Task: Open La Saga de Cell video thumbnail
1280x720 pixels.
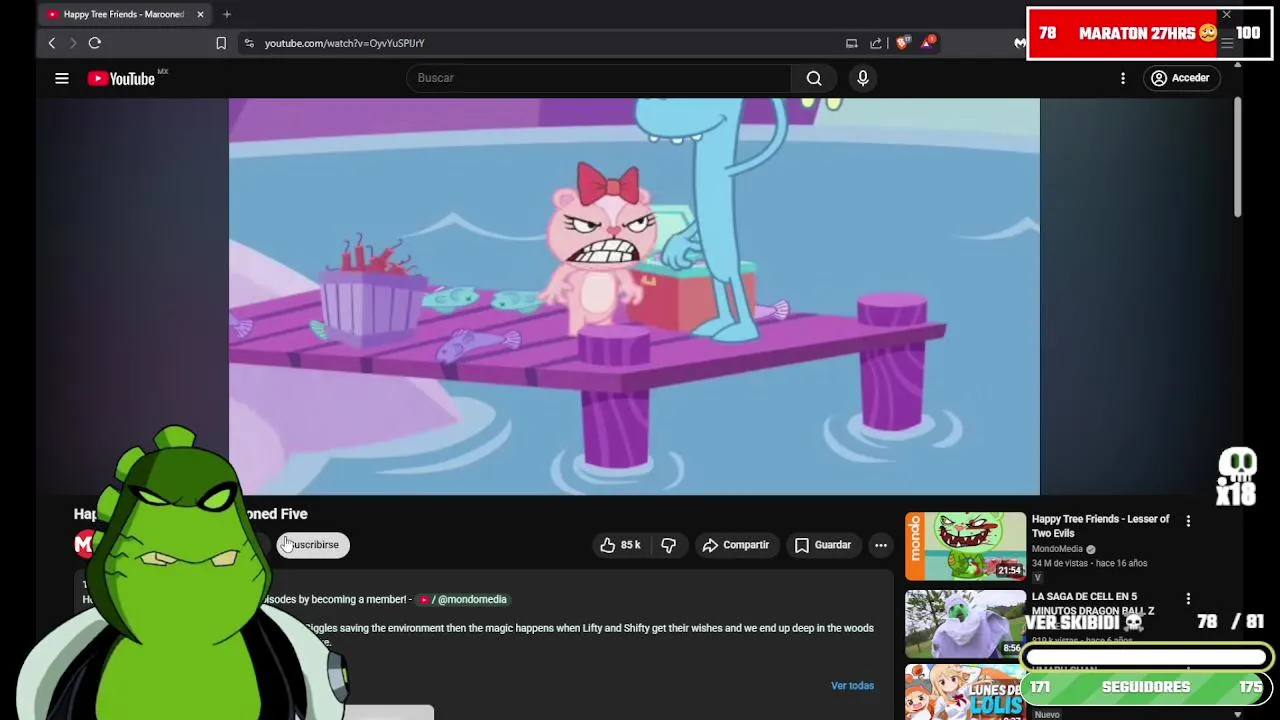Action: [x=965, y=623]
